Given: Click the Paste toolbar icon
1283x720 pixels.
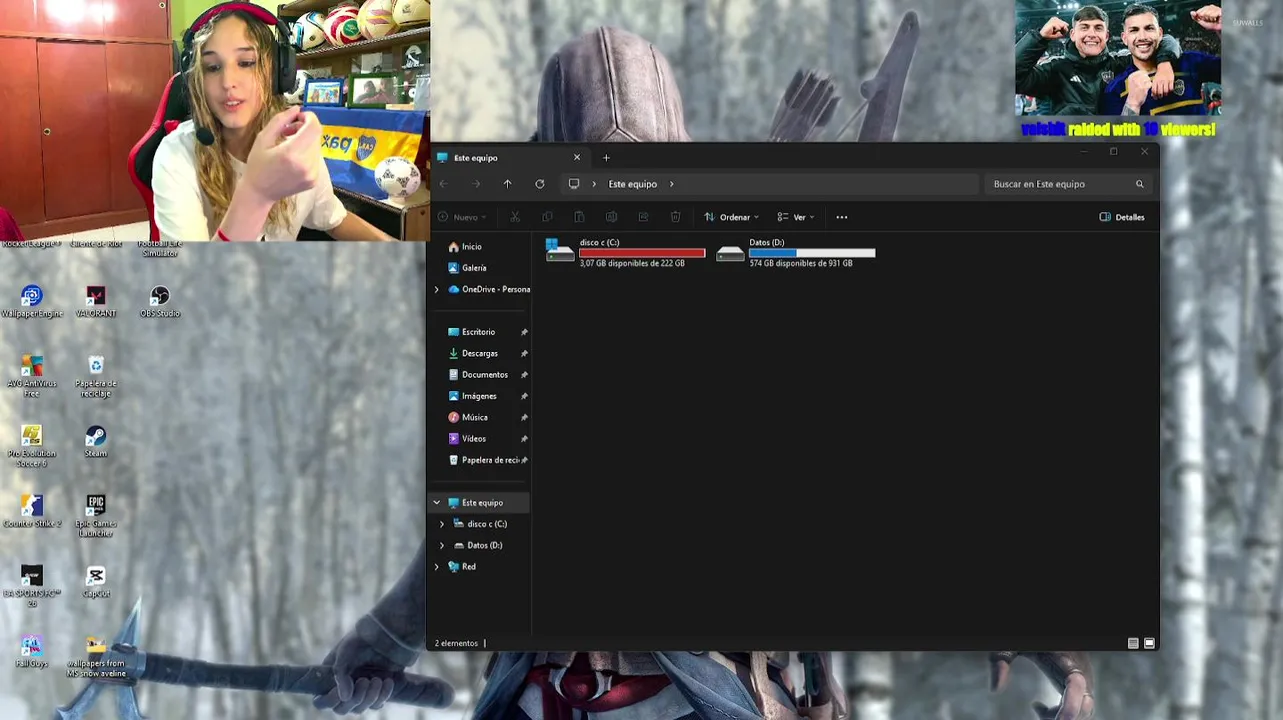Looking at the screenshot, I should 579,217.
